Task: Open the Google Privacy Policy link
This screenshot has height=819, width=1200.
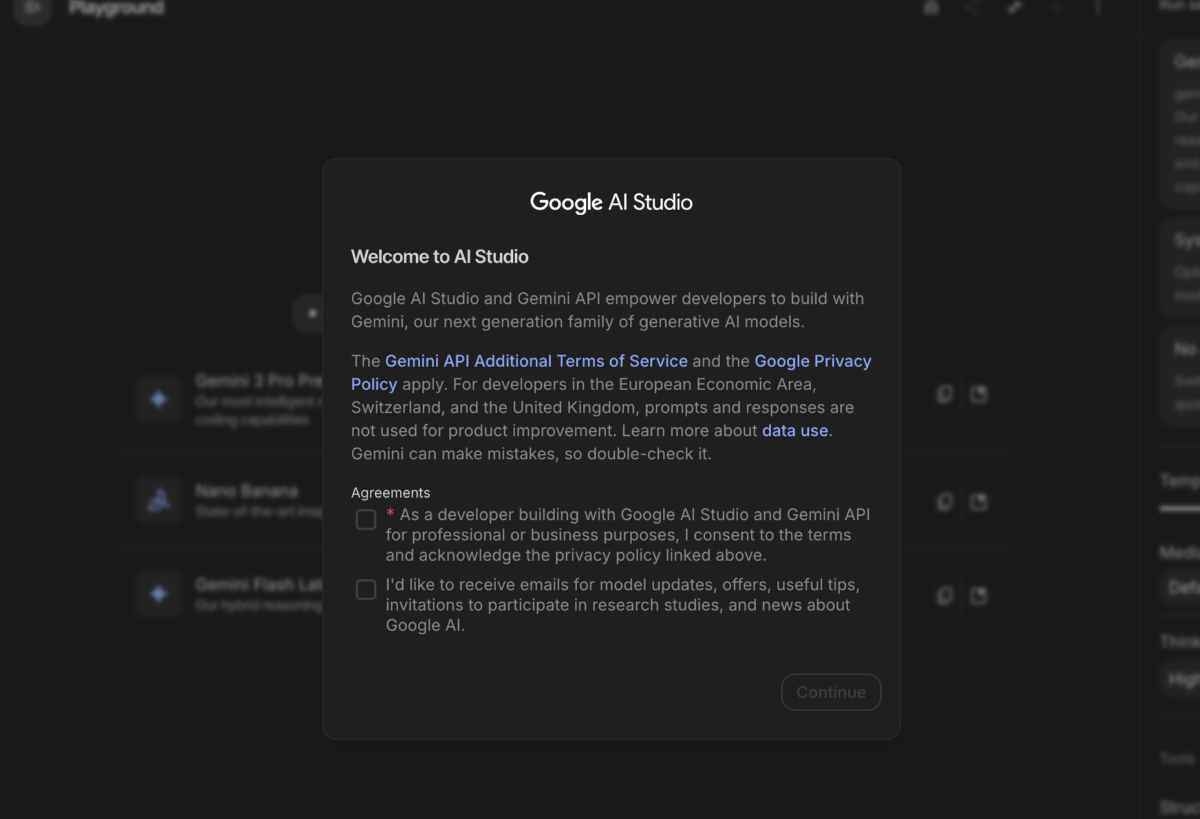Action: point(611,372)
